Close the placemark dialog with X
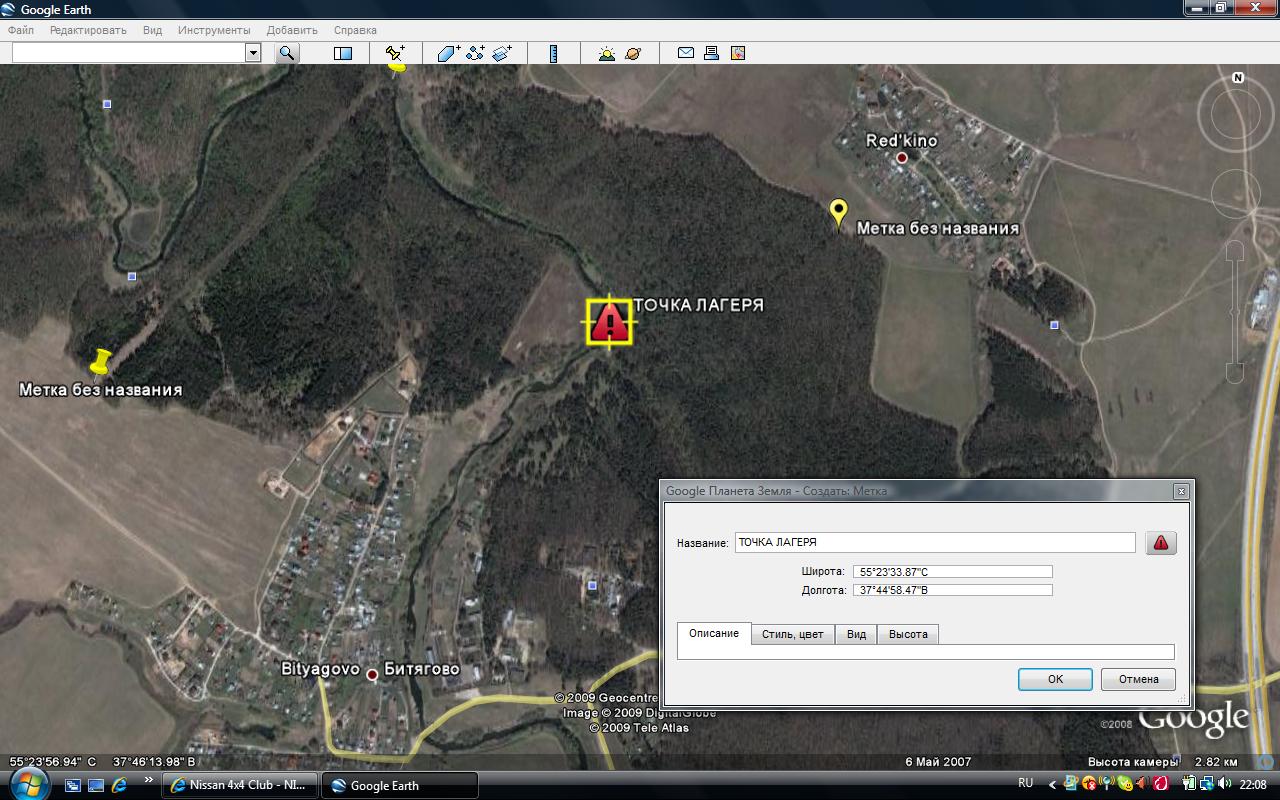Image resolution: width=1280 pixels, height=800 pixels. [x=1181, y=491]
